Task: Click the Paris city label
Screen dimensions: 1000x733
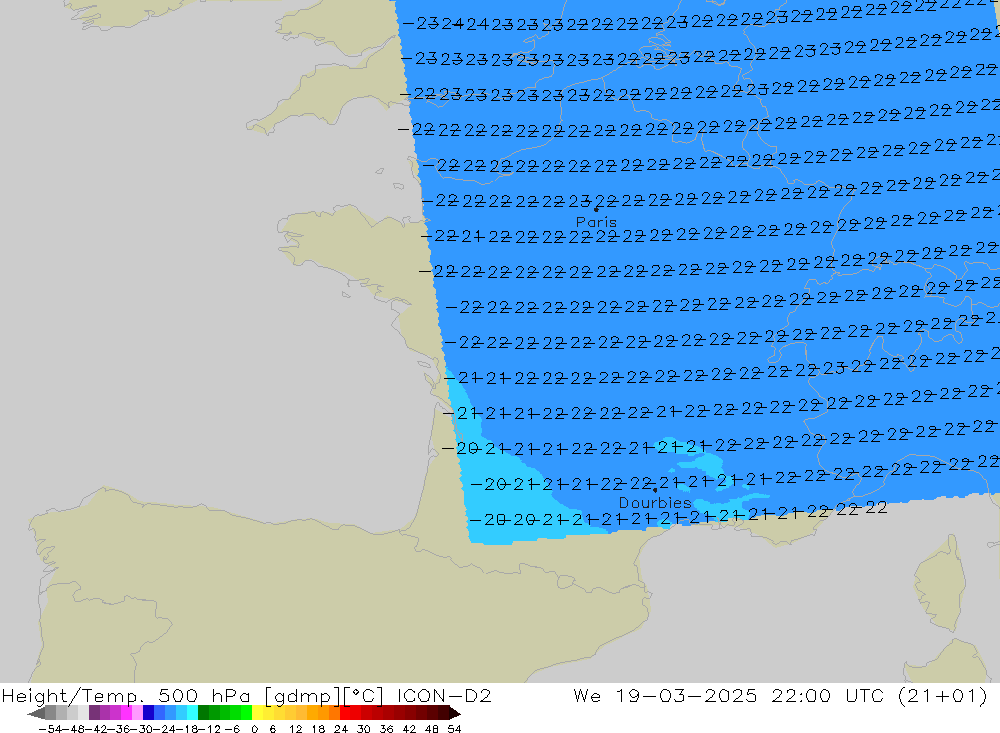Action: coord(596,222)
